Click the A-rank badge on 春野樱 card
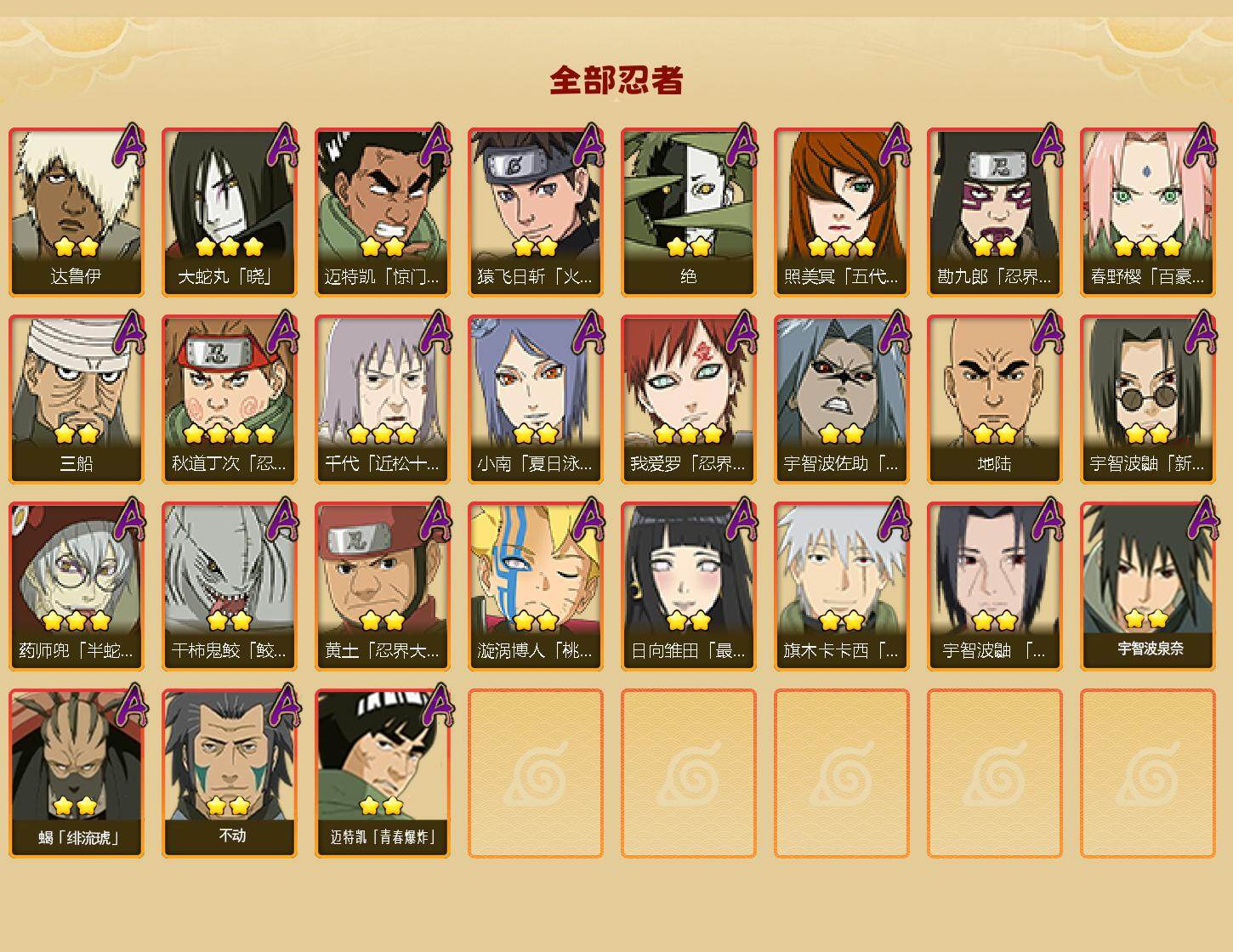Screen dimensions: 1233x952 coord(1202,145)
